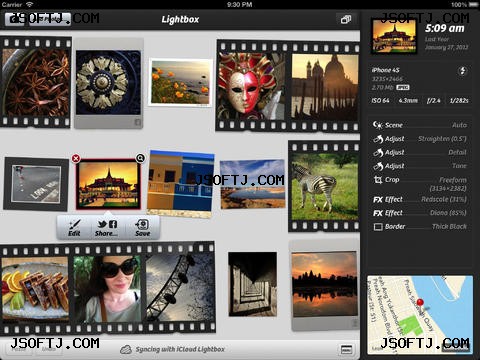Viewport: 480px width, 360px height.
Task: Open the map location preview
Action: (x=420, y=315)
